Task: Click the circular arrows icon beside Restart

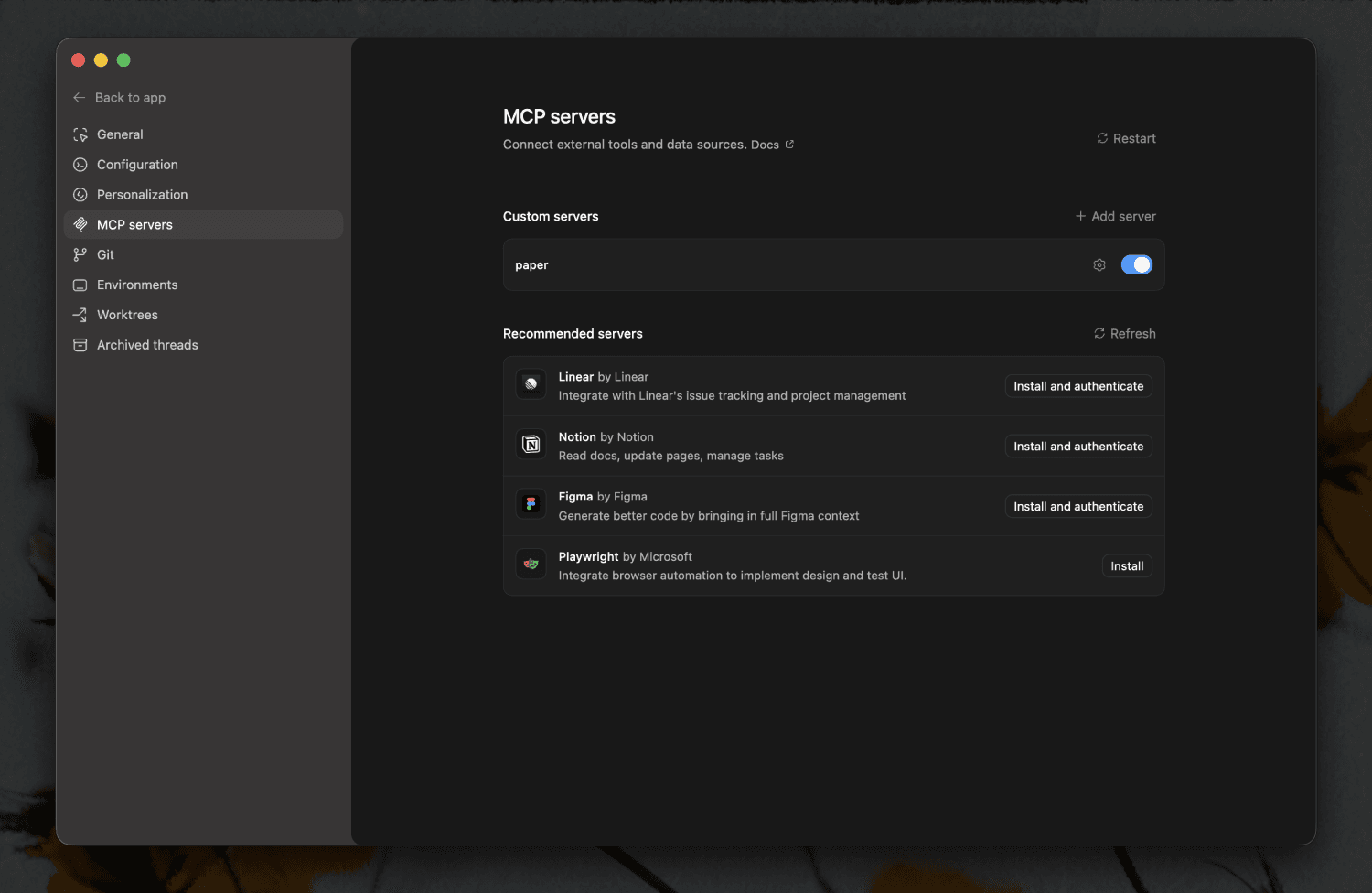Action: point(1102,138)
